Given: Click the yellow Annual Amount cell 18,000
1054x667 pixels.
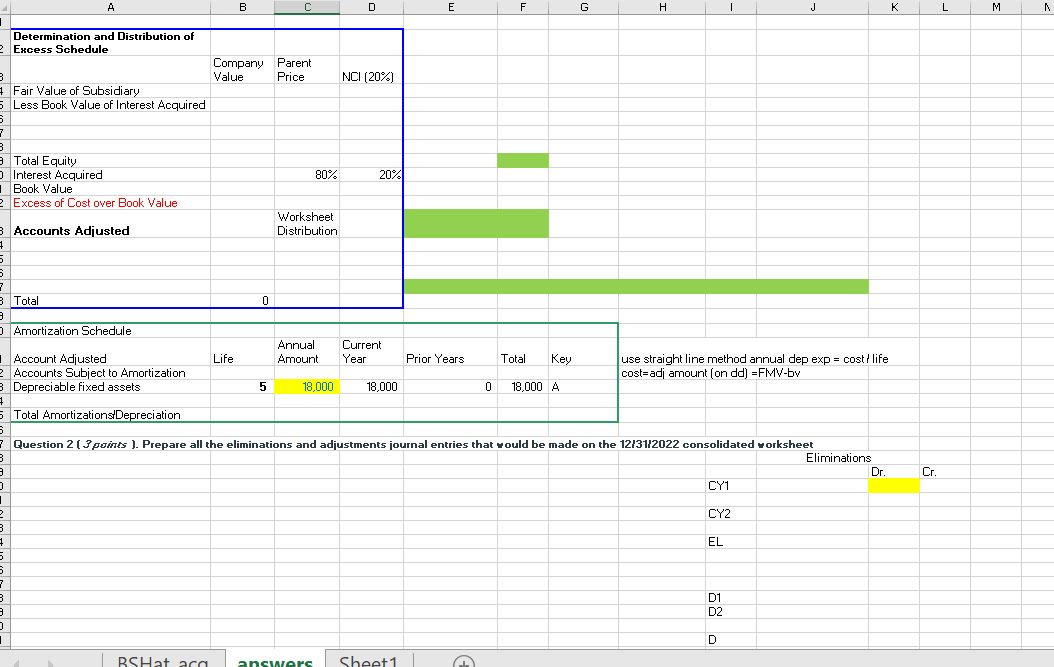Looking at the screenshot, I should click(x=307, y=387).
